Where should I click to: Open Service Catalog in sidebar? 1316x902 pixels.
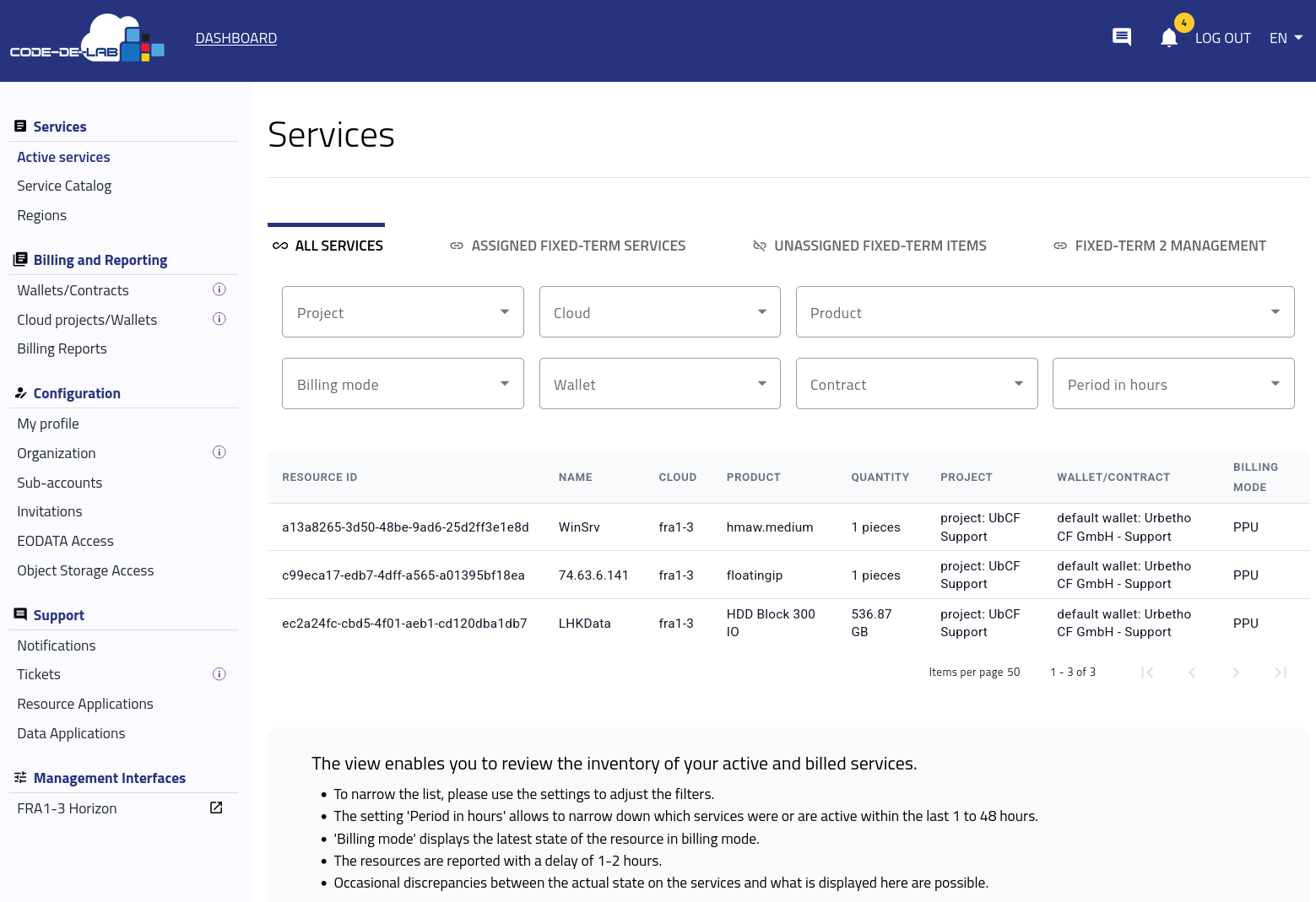[64, 186]
